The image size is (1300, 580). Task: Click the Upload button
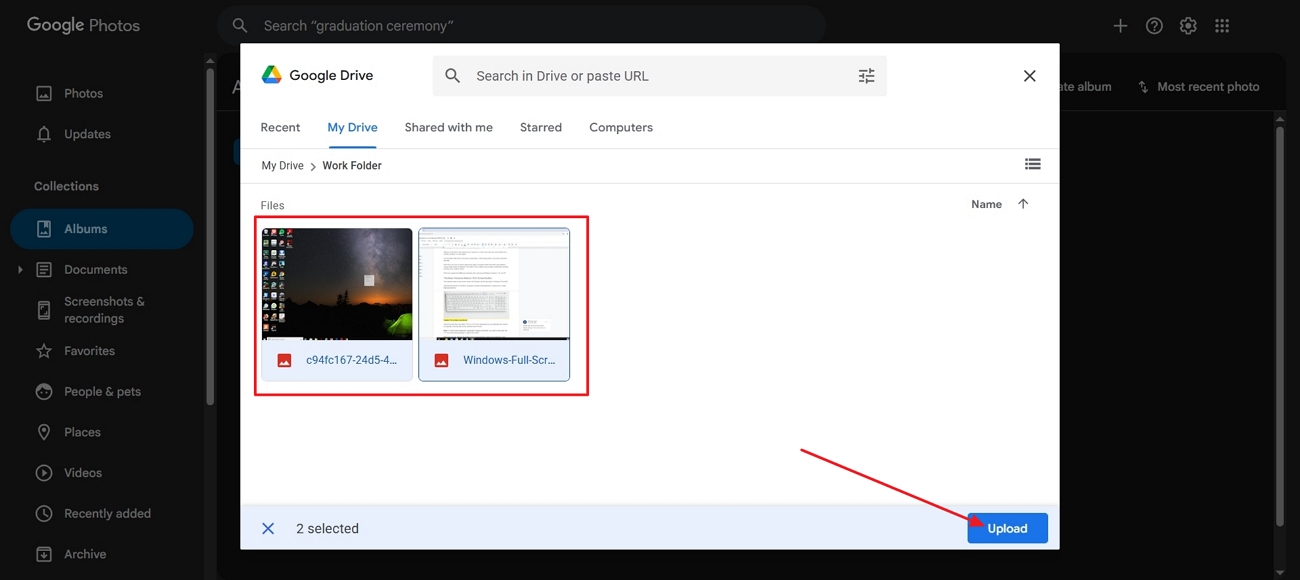(1007, 528)
